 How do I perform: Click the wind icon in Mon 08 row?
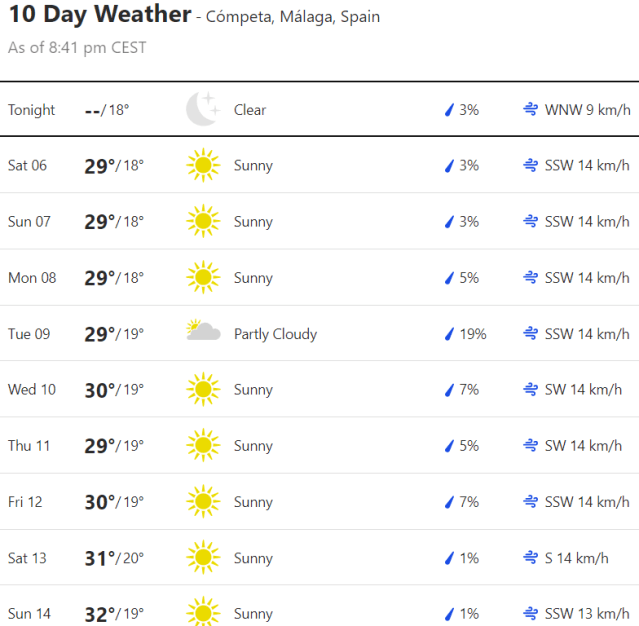pyautogui.click(x=531, y=278)
